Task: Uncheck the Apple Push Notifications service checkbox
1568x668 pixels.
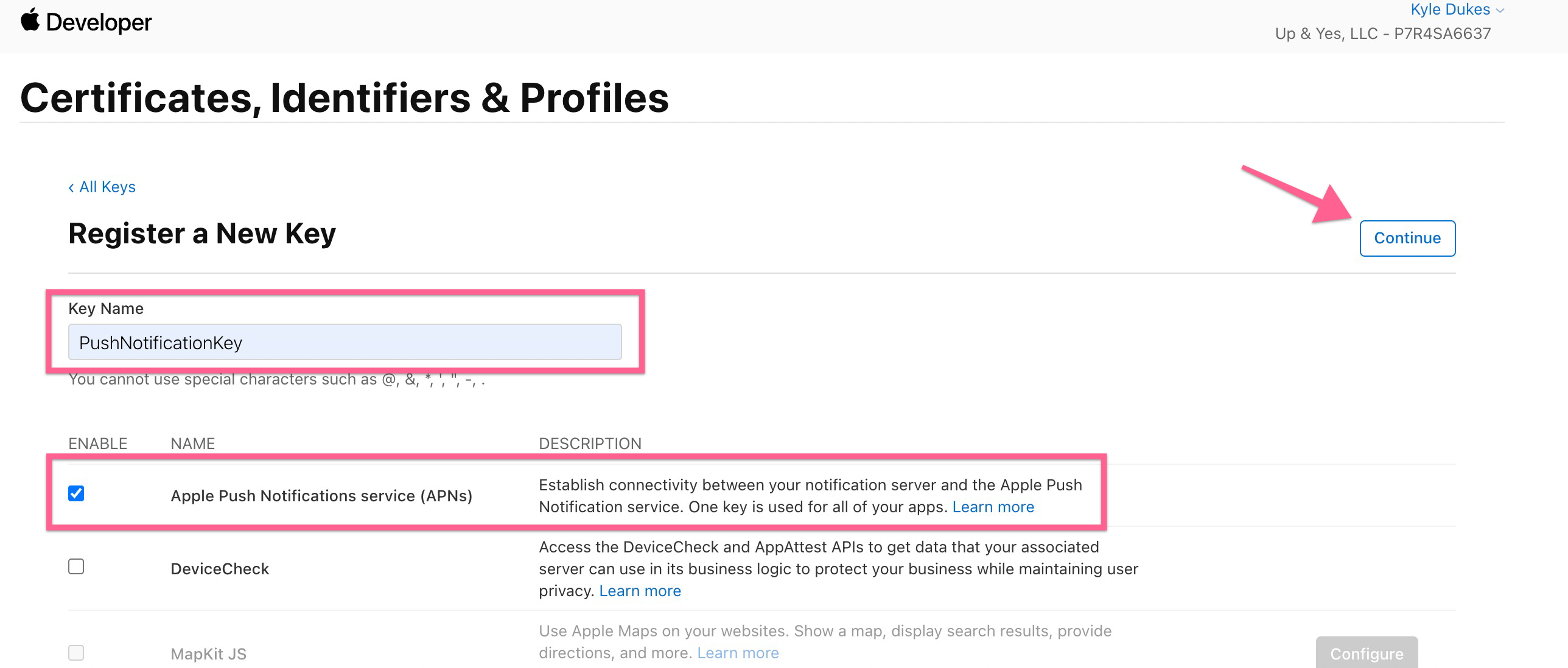Action: [x=76, y=493]
